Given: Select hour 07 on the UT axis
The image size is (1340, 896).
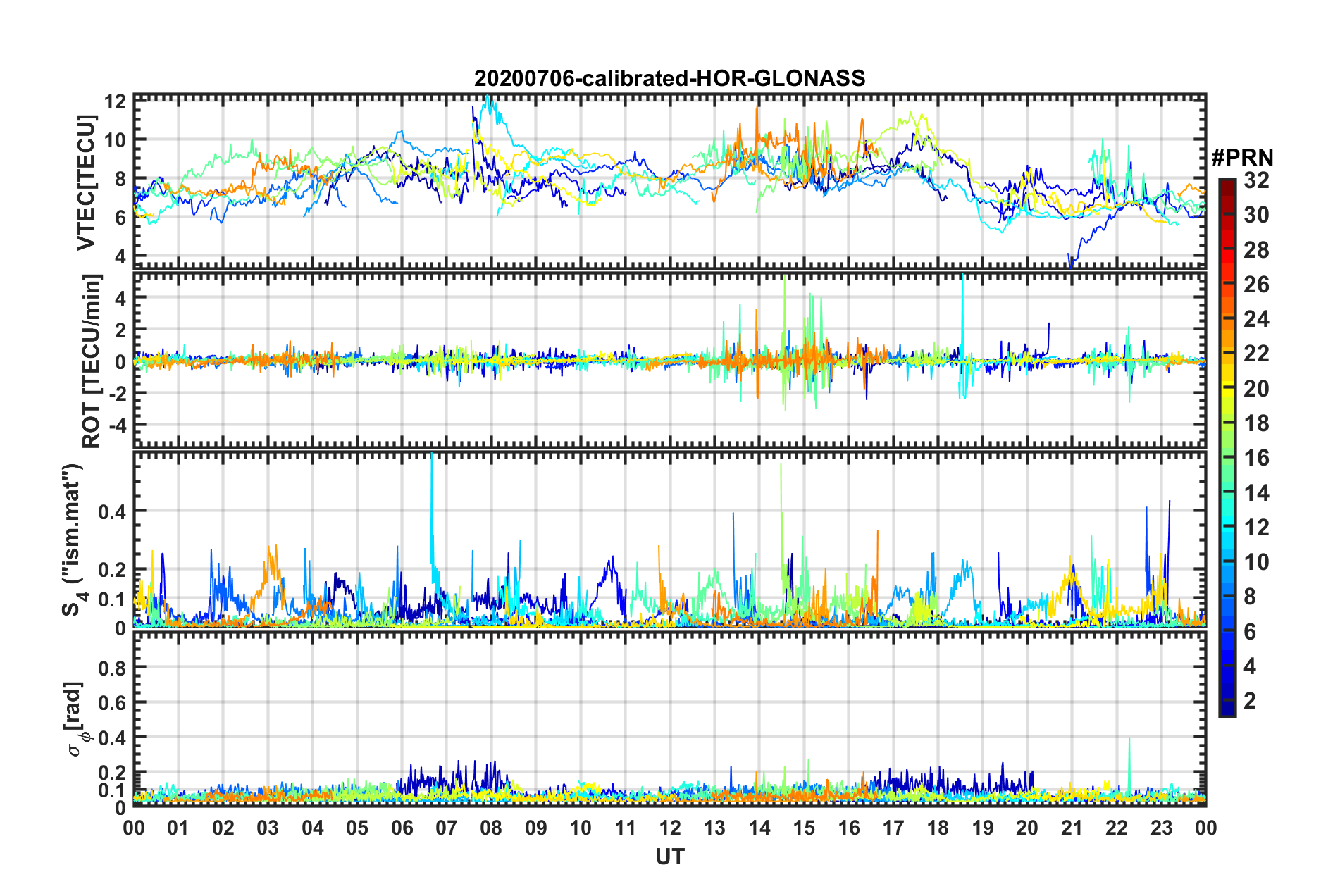Looking at the screenshot, I should (x=447, y=828).
